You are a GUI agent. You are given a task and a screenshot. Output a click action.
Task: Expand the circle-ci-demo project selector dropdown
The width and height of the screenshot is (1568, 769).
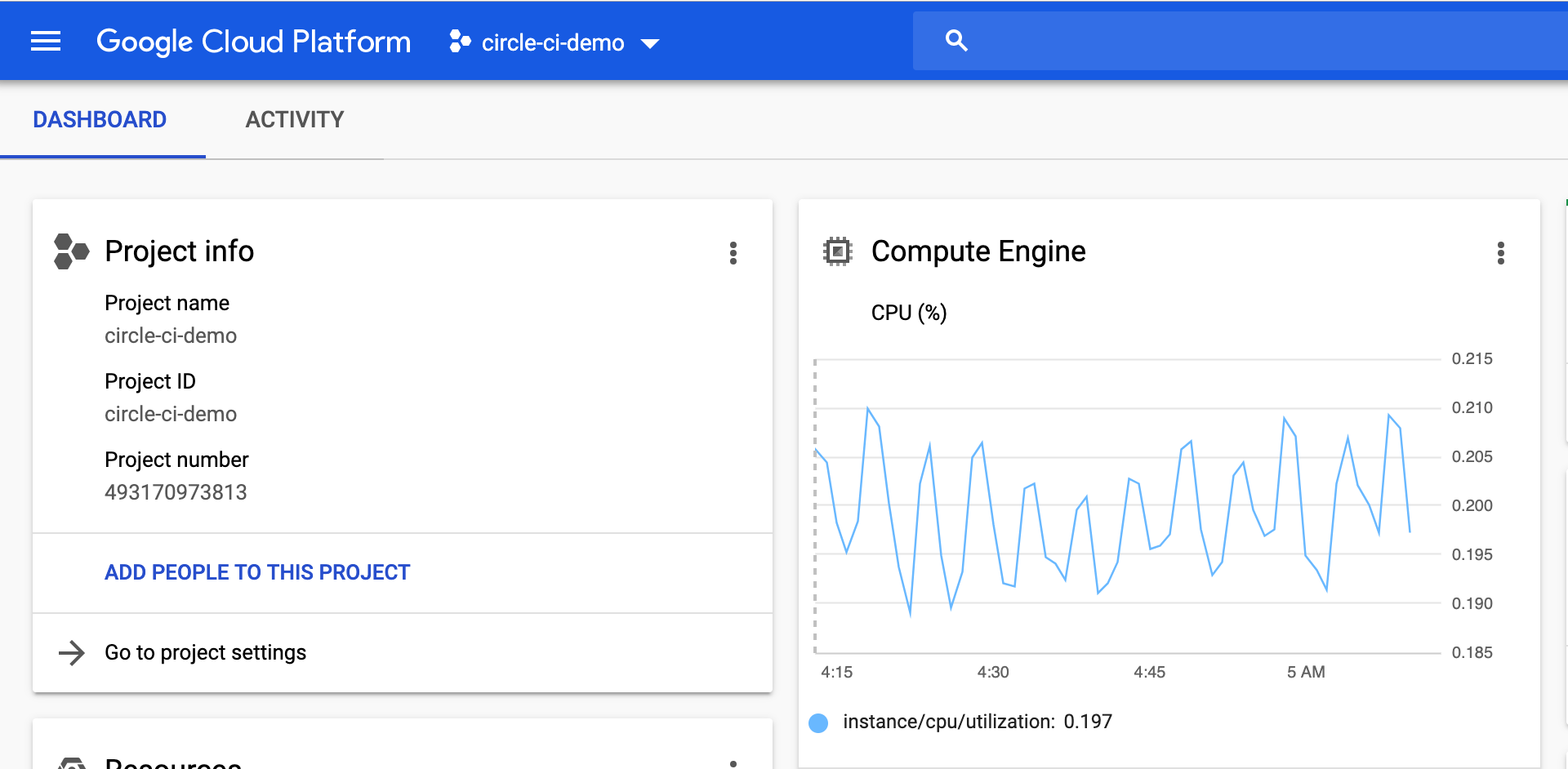(x=555, y=42)
